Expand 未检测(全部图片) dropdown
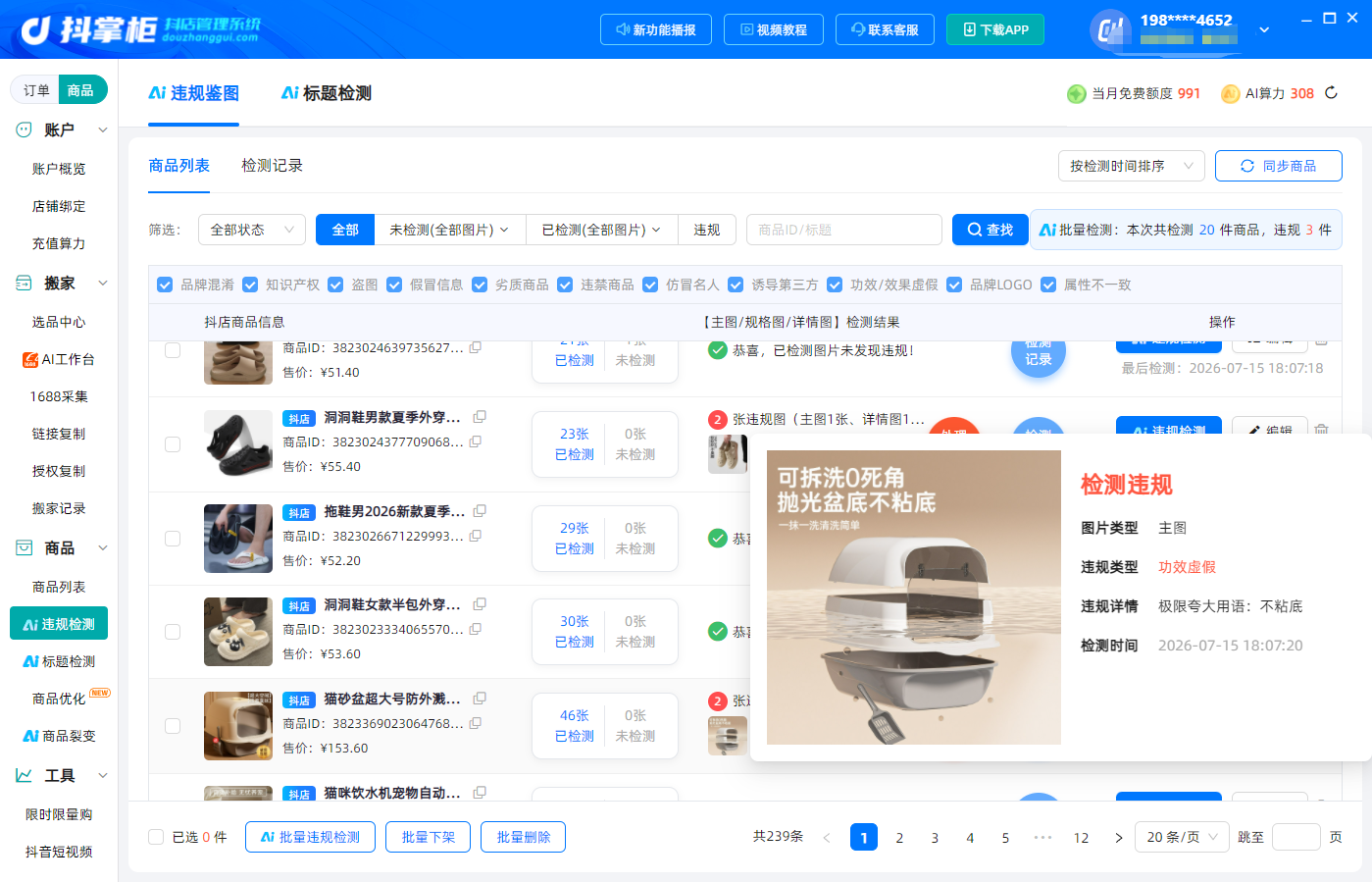The image size is (1372, 882). pos(450,230)
